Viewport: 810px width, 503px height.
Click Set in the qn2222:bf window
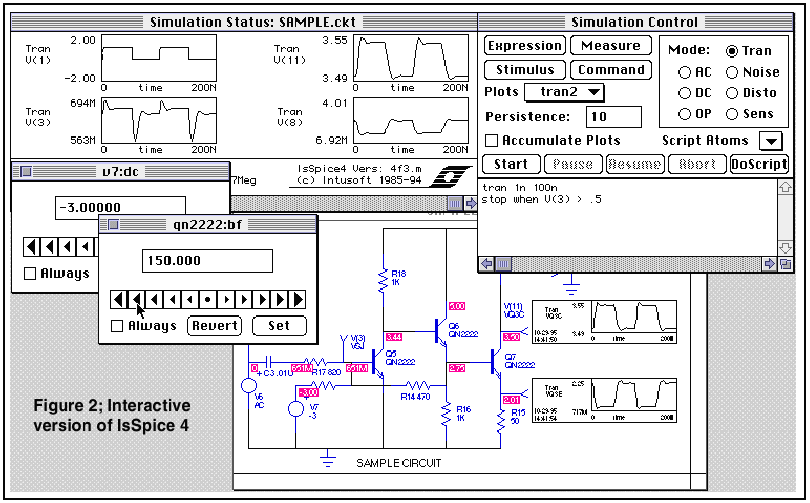click(279, 326)
